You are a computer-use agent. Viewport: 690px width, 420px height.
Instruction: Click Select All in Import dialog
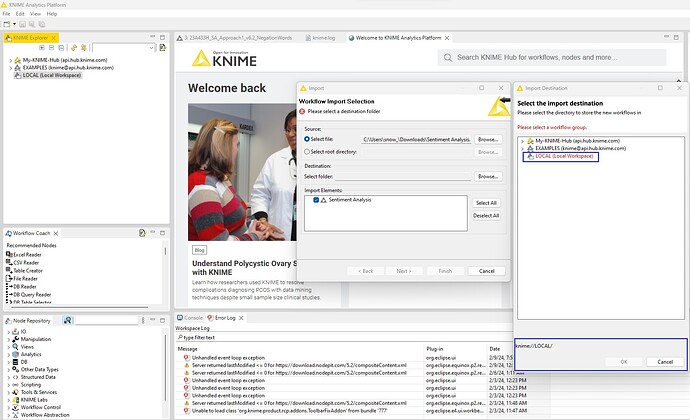tap(486, 203)
